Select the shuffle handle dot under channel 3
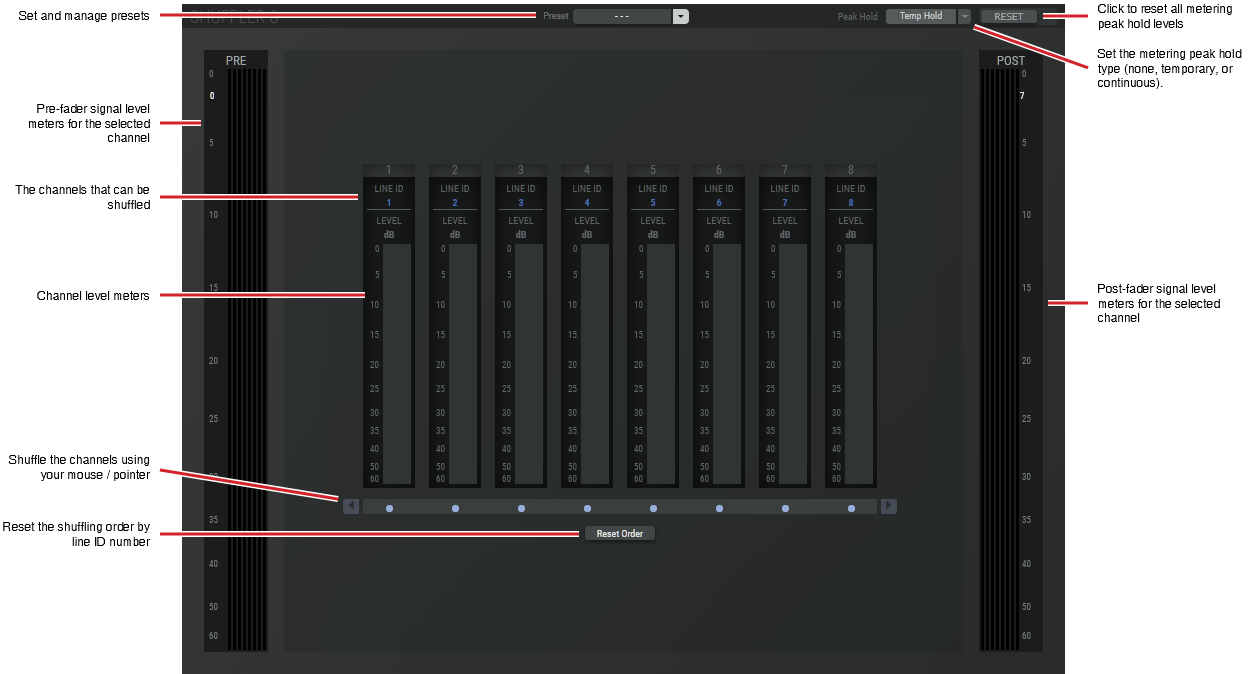Viewport: 1249px width, 674px height. click(x=521, y=508)
